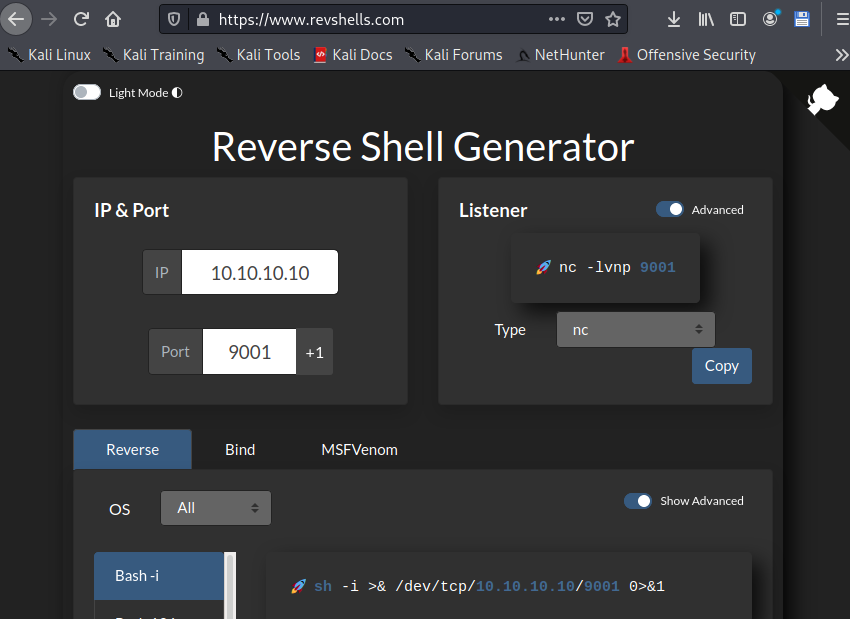Bookmark this page with the star
The width and height of the screenshot is (850, 619).
[613, 20]
